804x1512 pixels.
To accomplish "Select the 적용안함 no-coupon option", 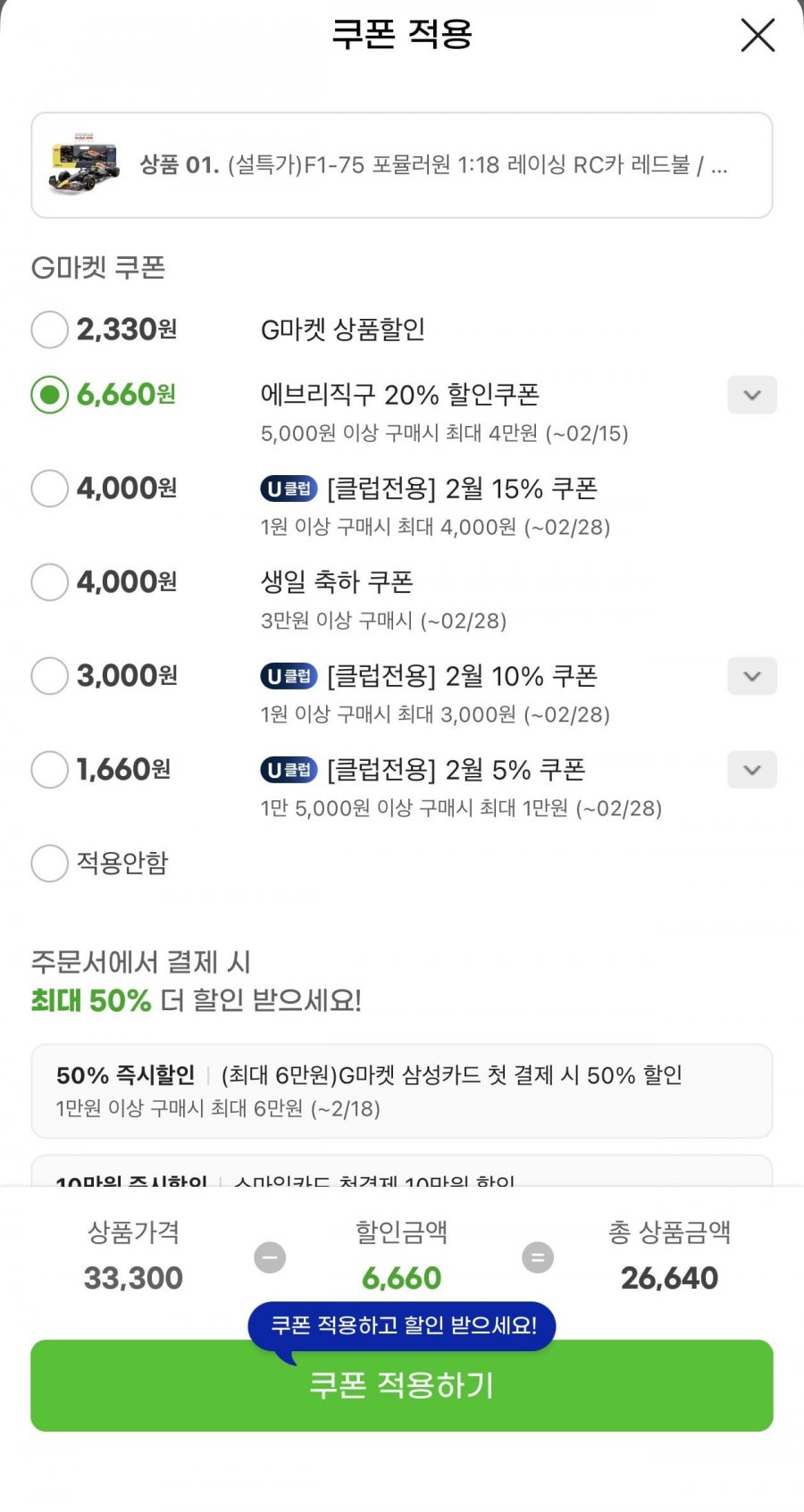I will [x=50, y=864].
